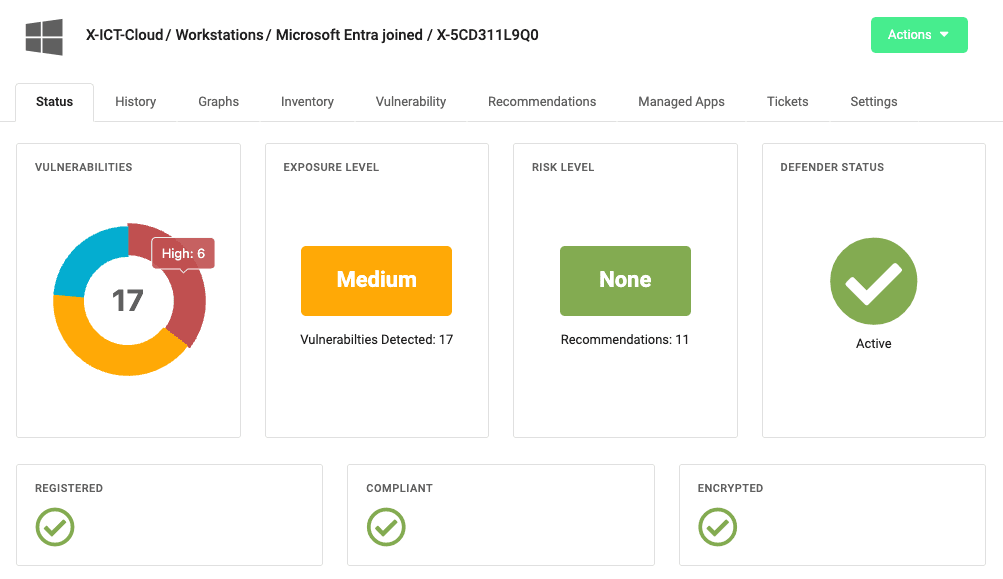The image size is (1003, 579).
Task: Click the Encrypted status checkmark icon
Action: tap(717, 527)
